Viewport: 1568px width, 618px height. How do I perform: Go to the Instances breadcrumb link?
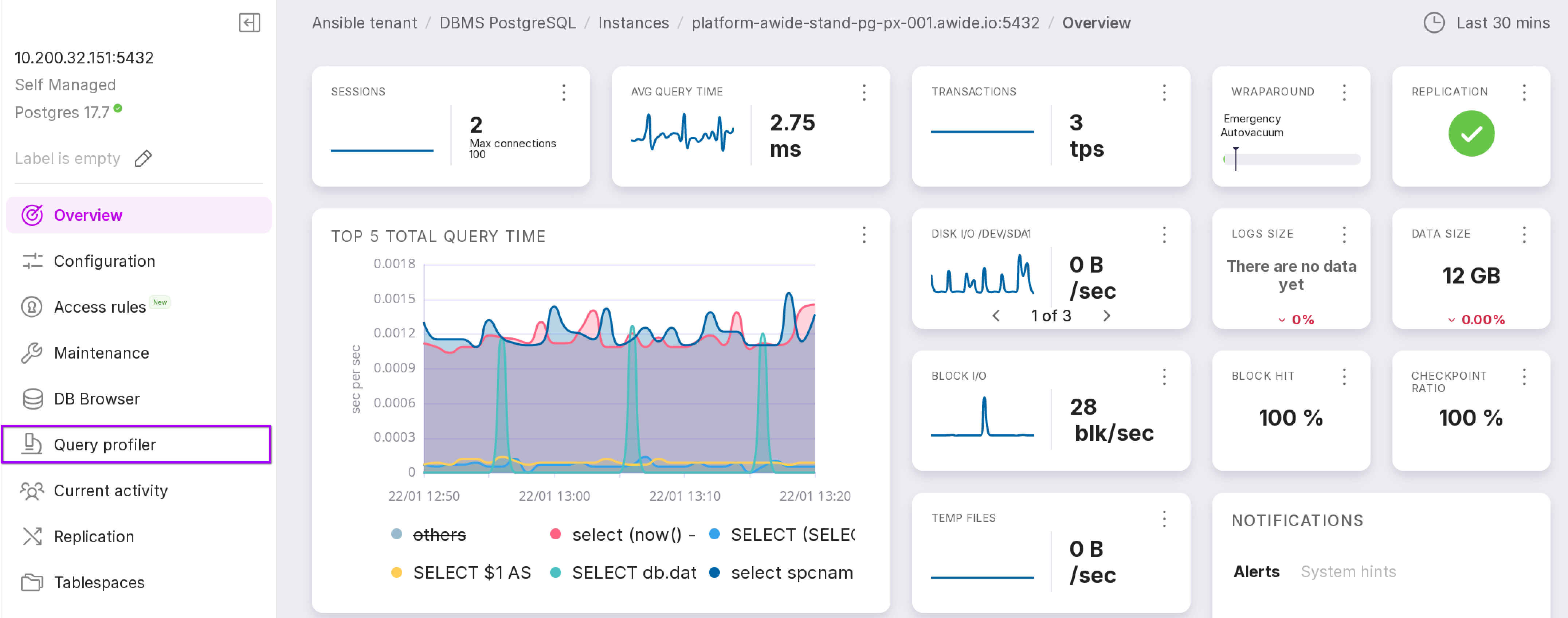[x=633, y=23]
